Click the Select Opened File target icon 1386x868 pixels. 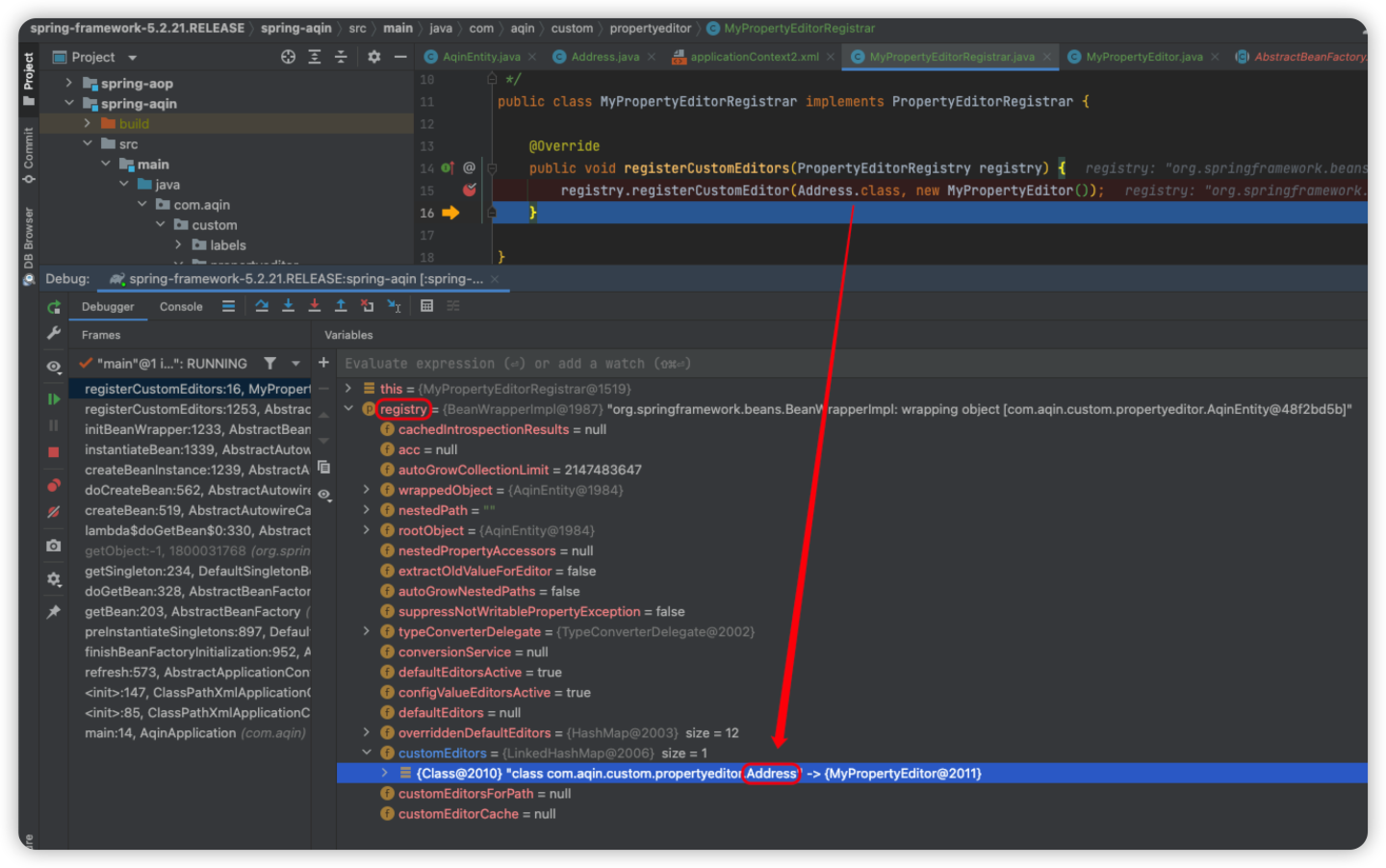pyautogui.click(x=288, y=57)
